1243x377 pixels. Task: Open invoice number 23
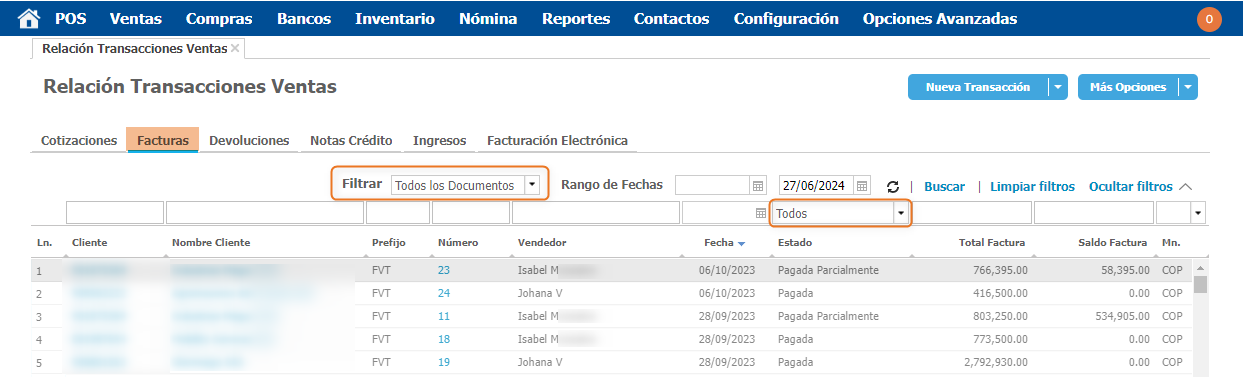[444, 270]
